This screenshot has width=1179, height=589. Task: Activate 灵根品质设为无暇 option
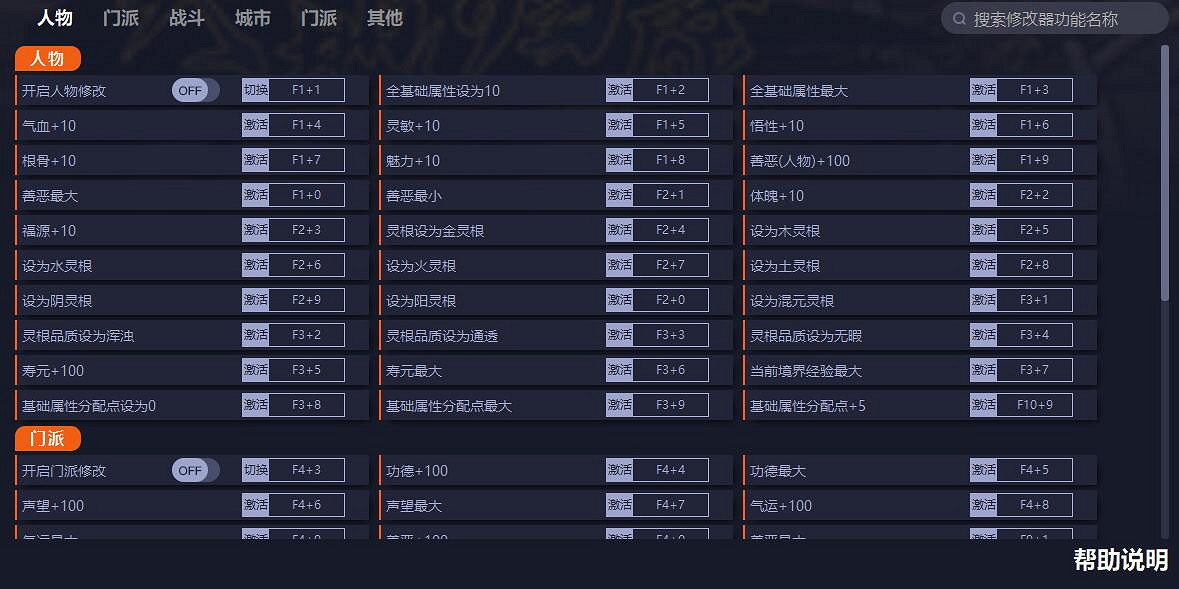[x=983, y=334]
